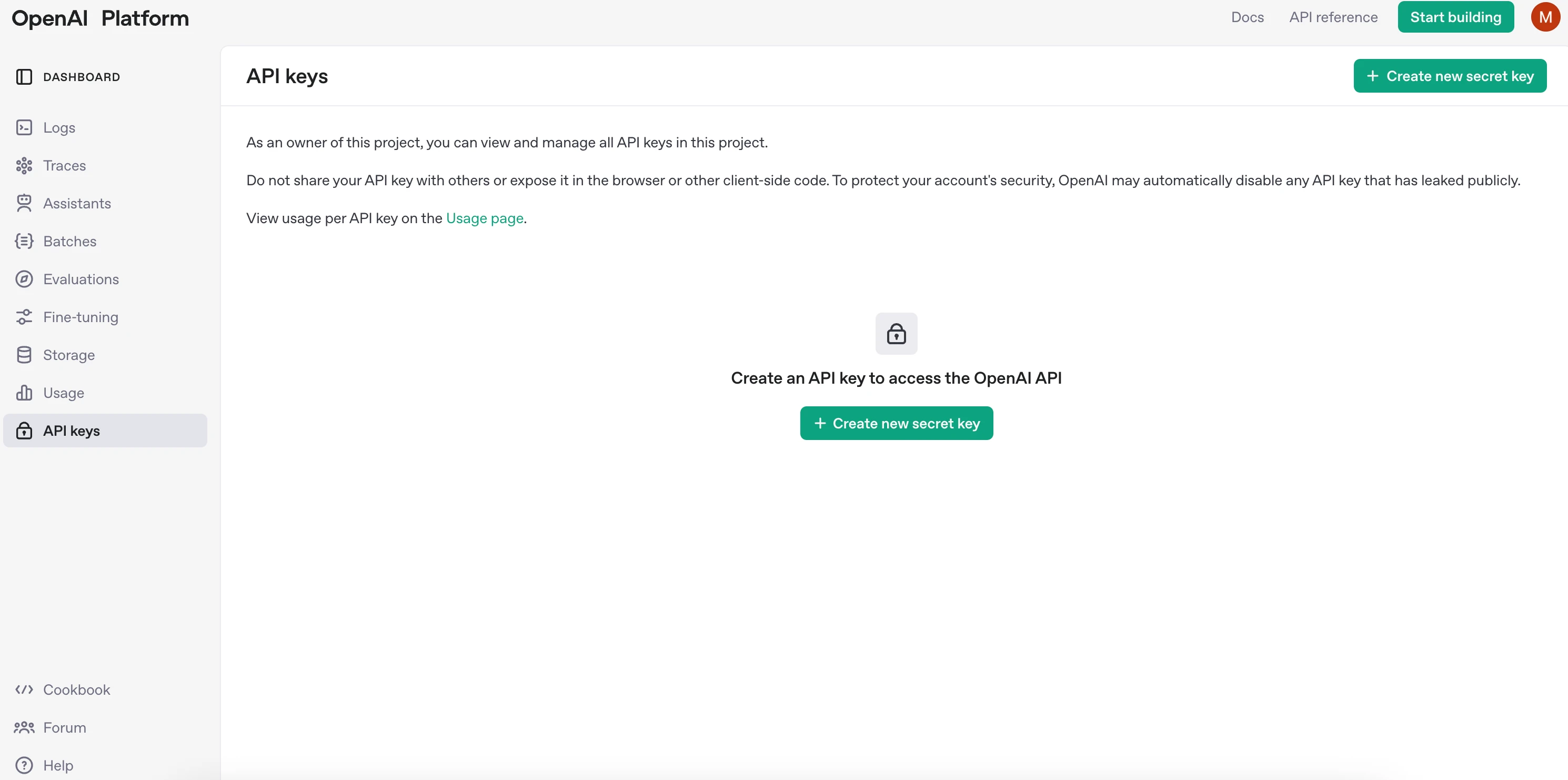Click the Fine-tuning sliders icon
The width and height of the screenshot is (1568, 780).
coord(24,317)
